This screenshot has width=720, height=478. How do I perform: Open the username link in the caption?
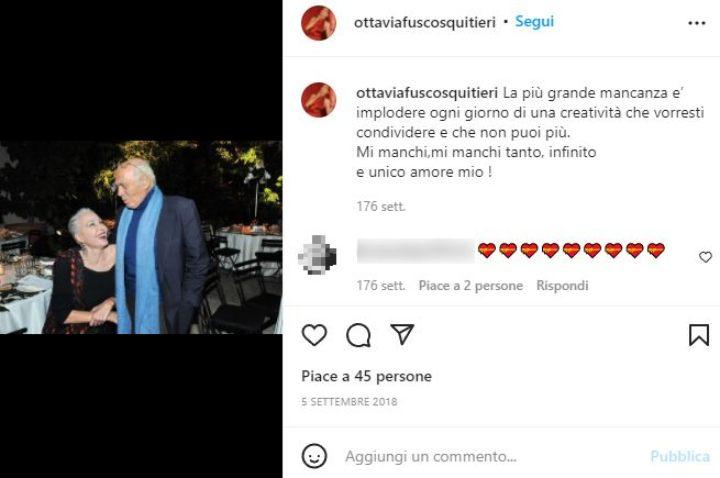tap(427, 93)
